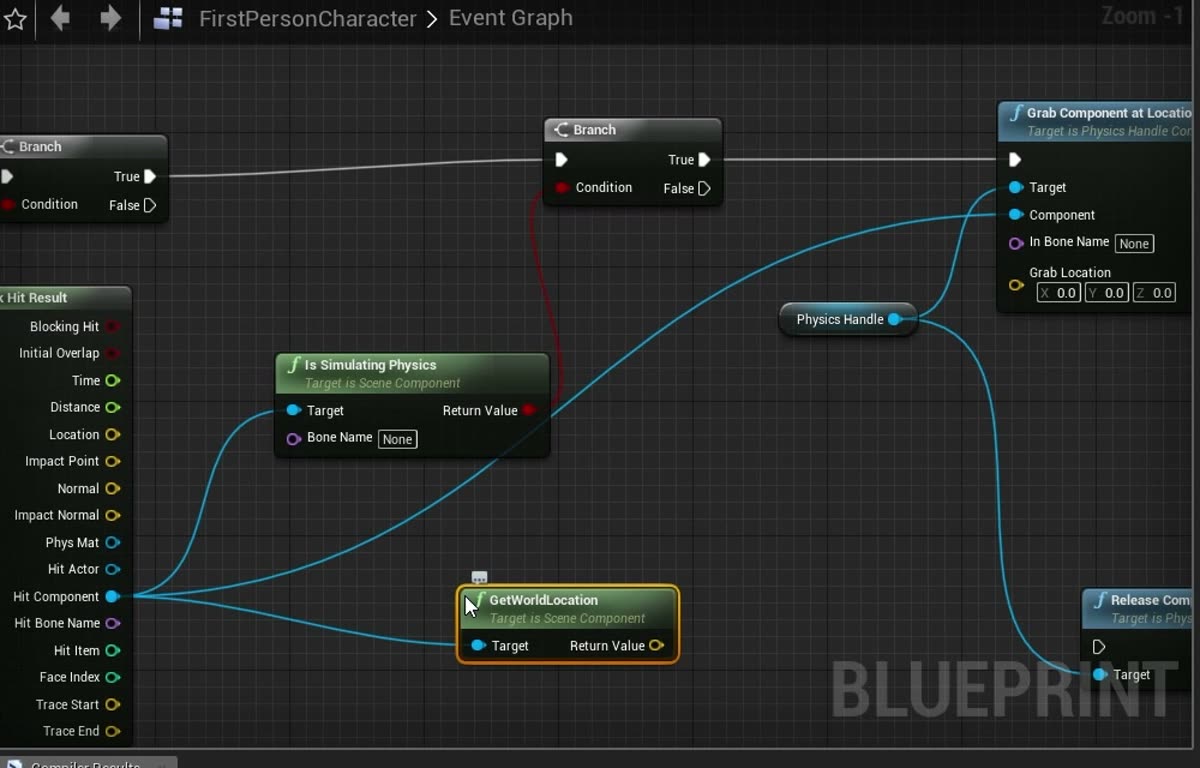Image resolution: width=1200 pixels, height=768 pixels.
Task: Click the Face Index output pin
Action: click(x=112, y=677)
